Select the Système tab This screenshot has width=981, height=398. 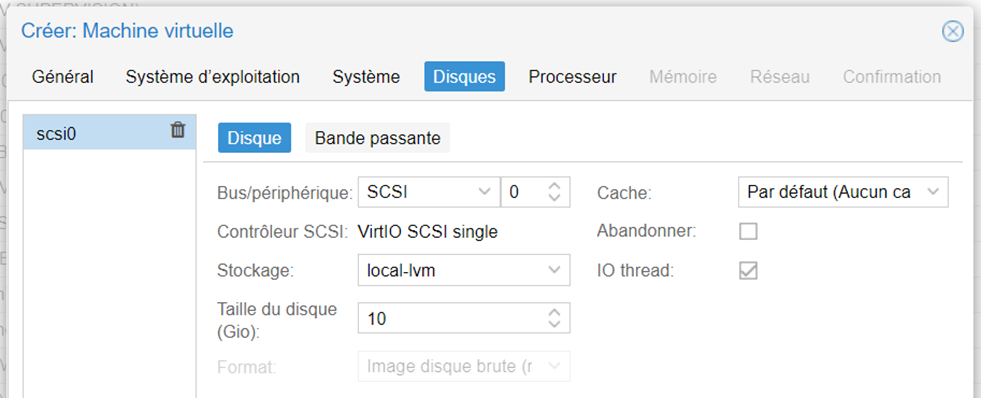(x=366, y=77)
